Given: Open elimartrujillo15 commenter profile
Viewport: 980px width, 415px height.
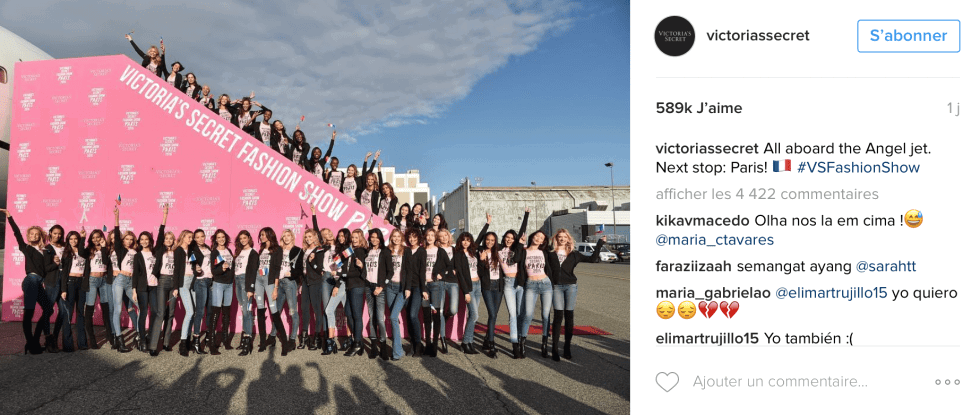Looking at the screenshot, I should tap(707, 339).
